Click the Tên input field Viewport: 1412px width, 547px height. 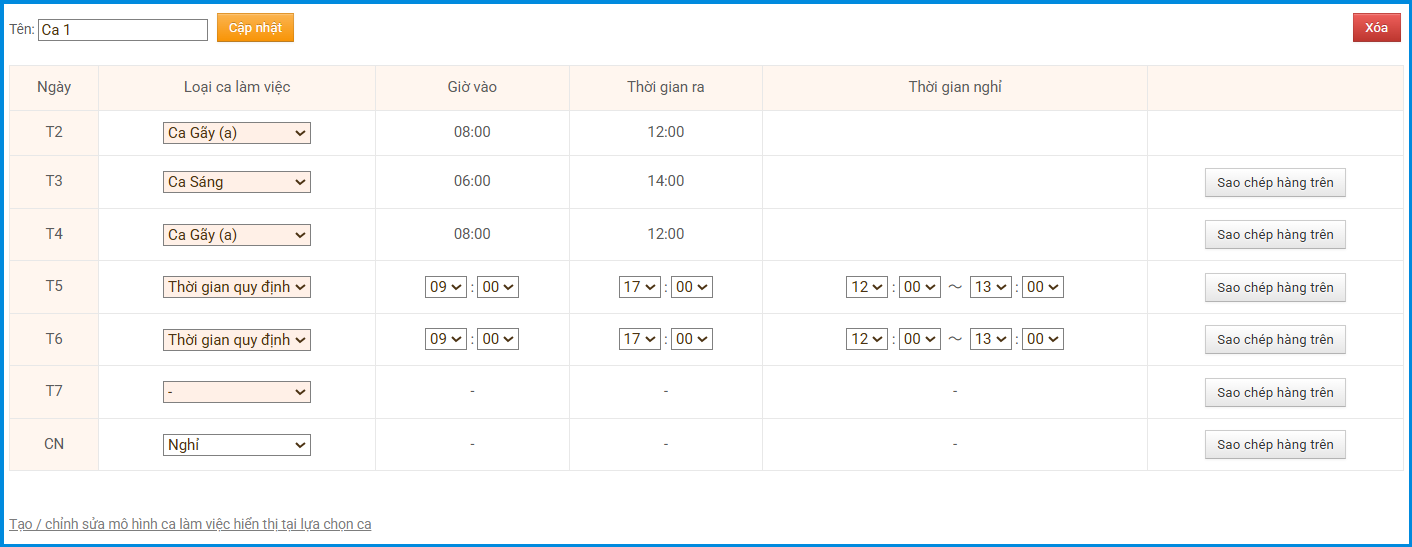pos(122,30)
